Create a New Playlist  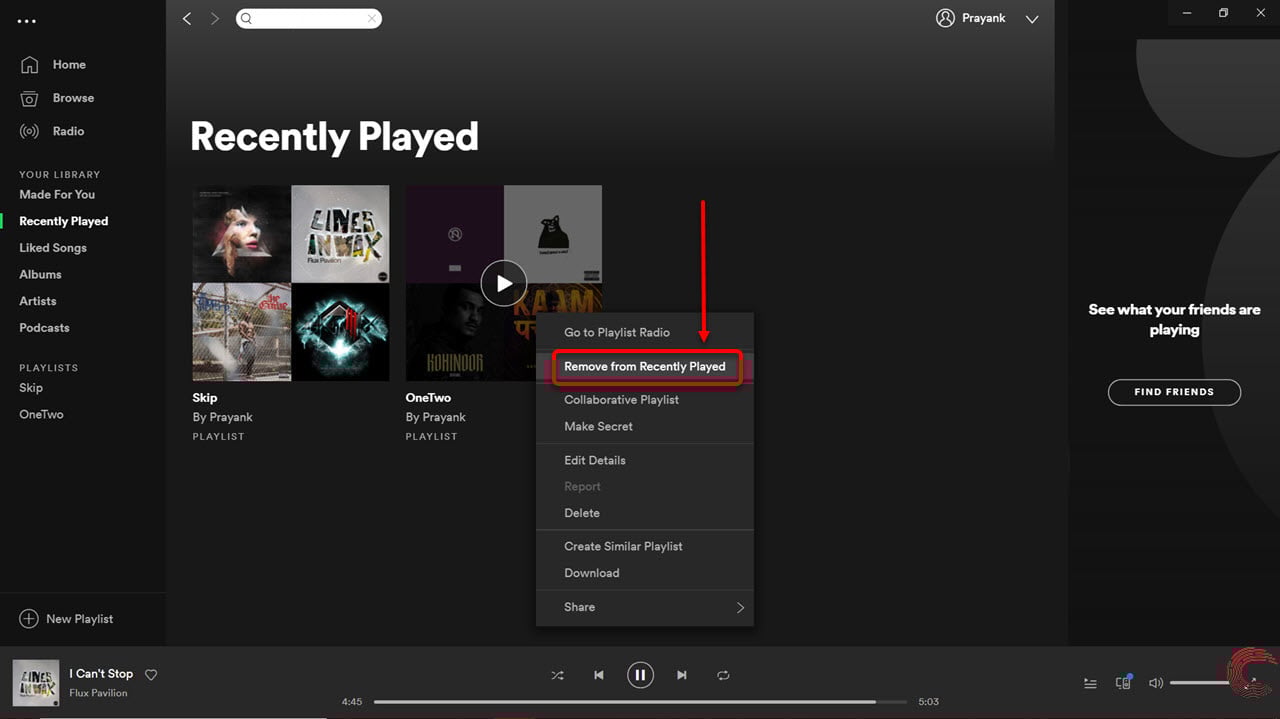click(x=66, y=619)
